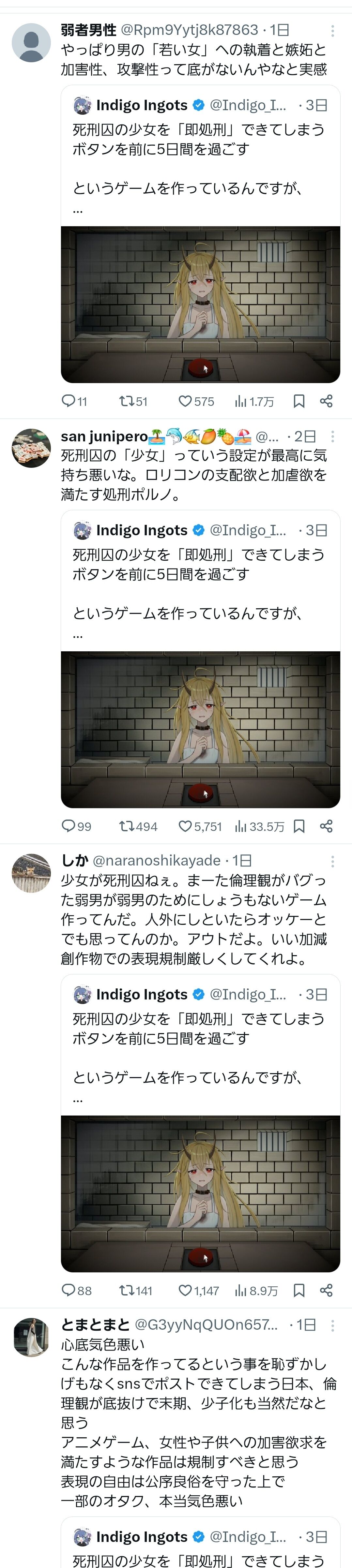
Task: Open san junipero profile avatar
Action: click(31, 448)
